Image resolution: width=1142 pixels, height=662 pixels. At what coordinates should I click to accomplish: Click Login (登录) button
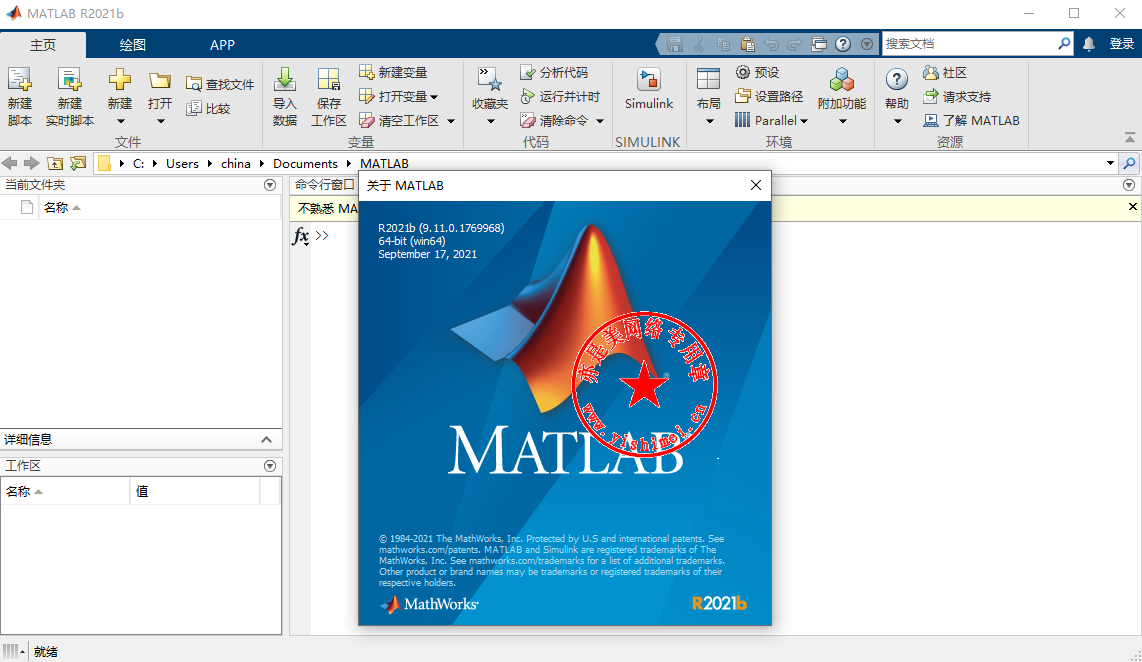pos(1122,44)
